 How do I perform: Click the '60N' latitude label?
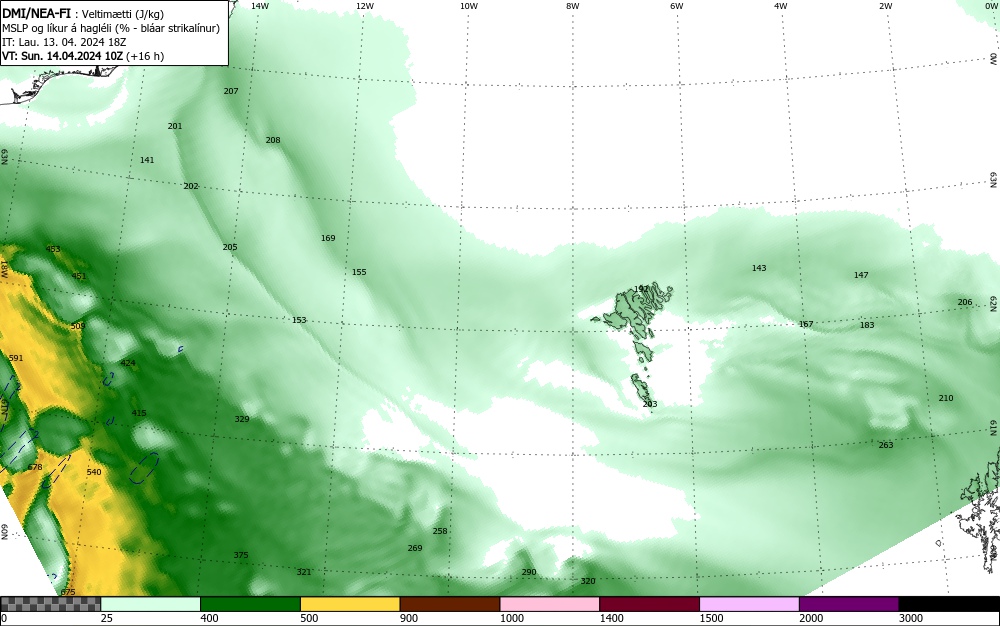[4, 532]
